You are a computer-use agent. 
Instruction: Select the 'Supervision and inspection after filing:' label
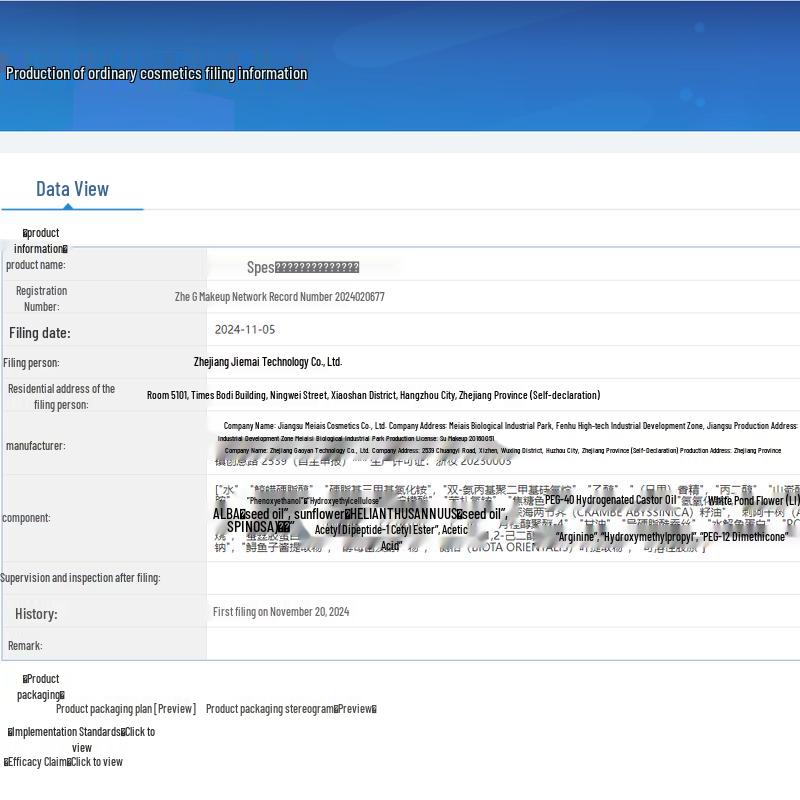click(80, 578)
